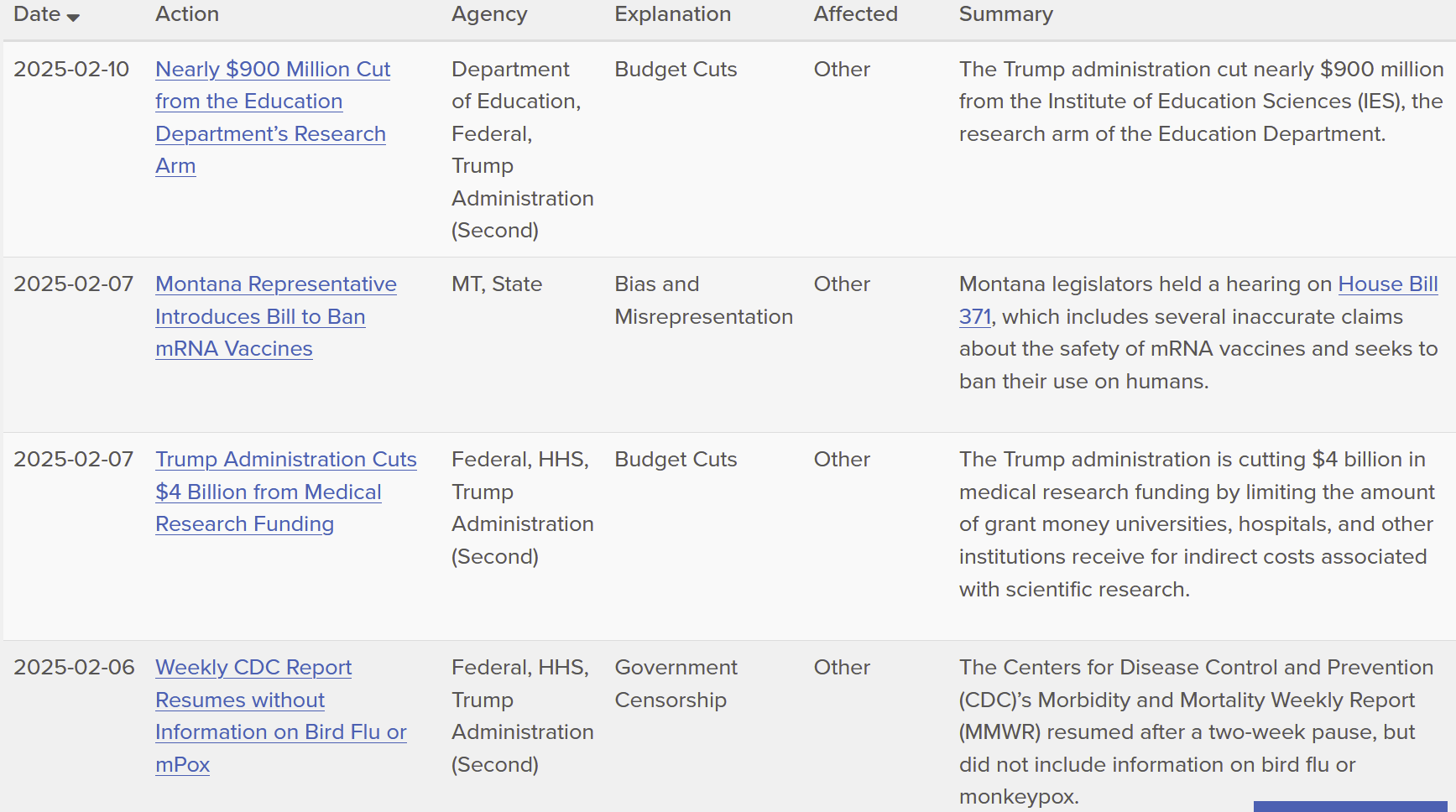Click the 2025-02-06 date cell
This screenshot has width=1456, height=812.
tap(74, 667)
